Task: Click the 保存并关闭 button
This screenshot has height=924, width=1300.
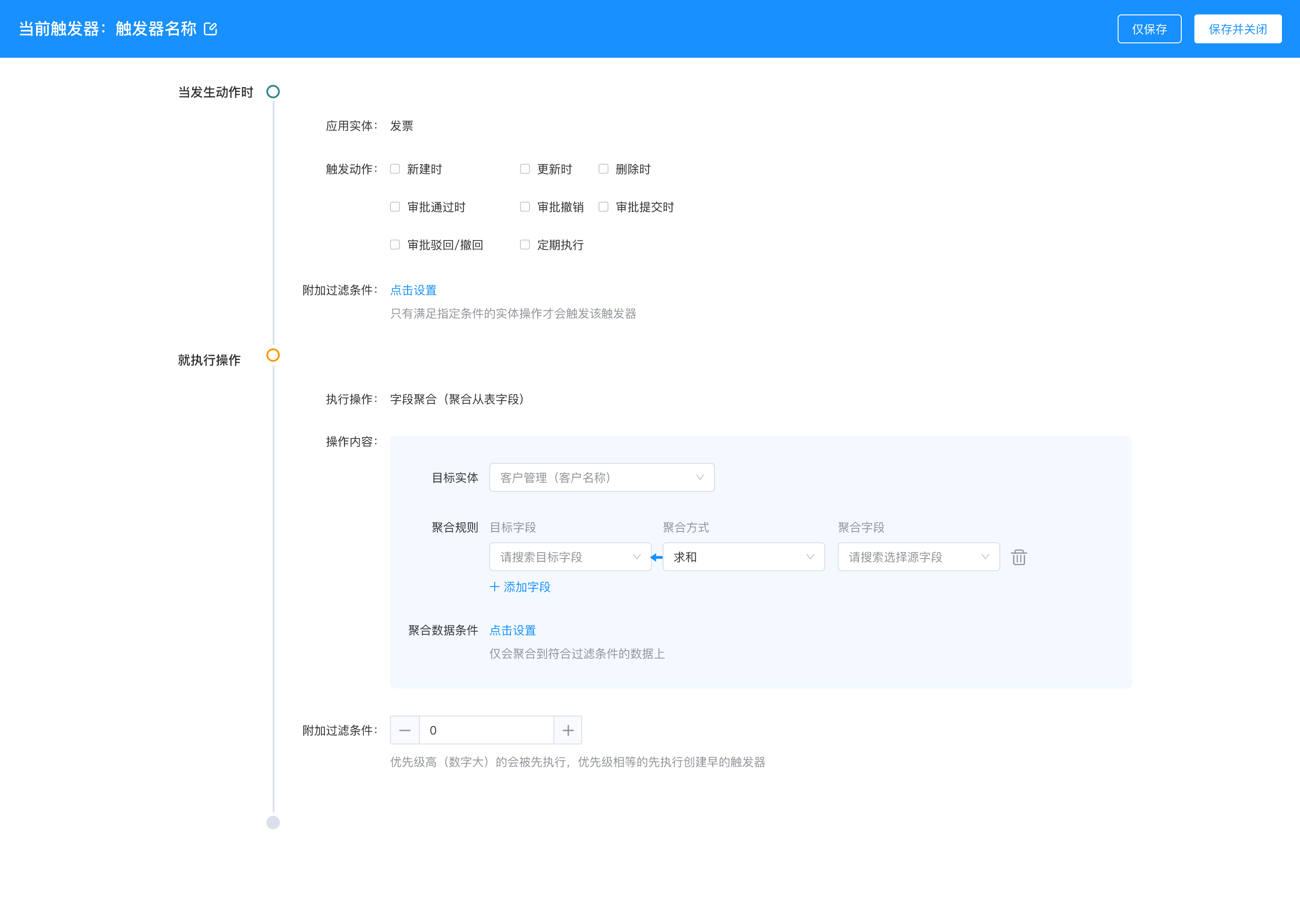Action: (x=1238, y=28)
